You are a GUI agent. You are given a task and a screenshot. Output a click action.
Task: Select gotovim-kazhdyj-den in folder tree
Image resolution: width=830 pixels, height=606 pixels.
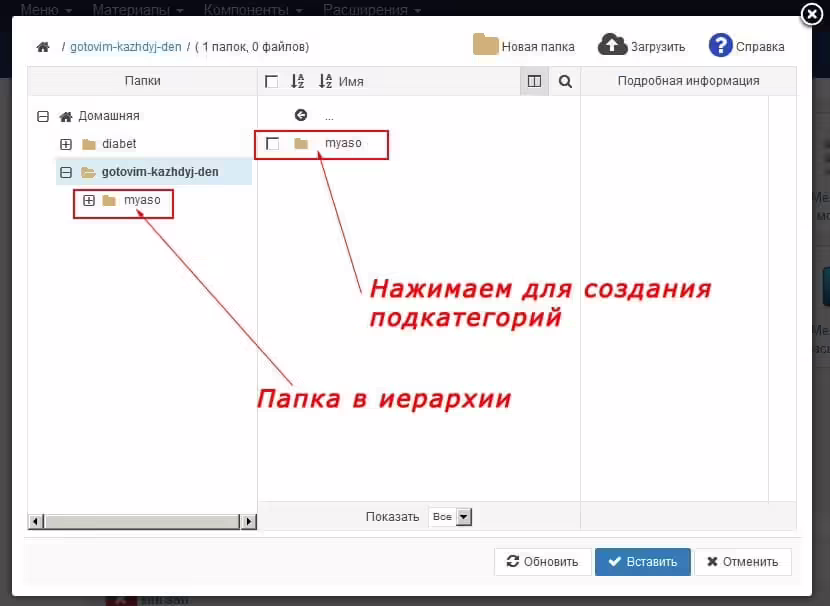point(160,172)
